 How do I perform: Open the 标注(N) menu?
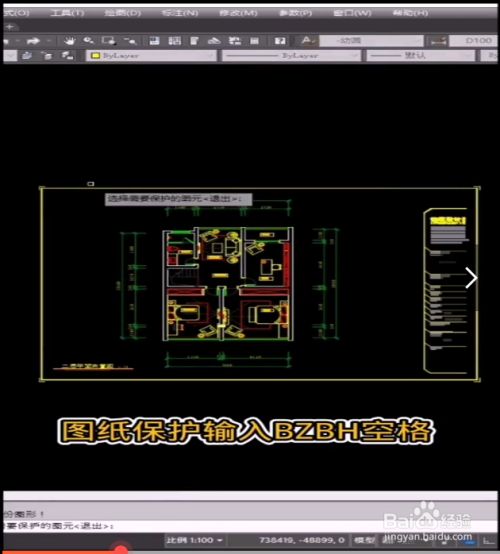[x=180, y=13]
